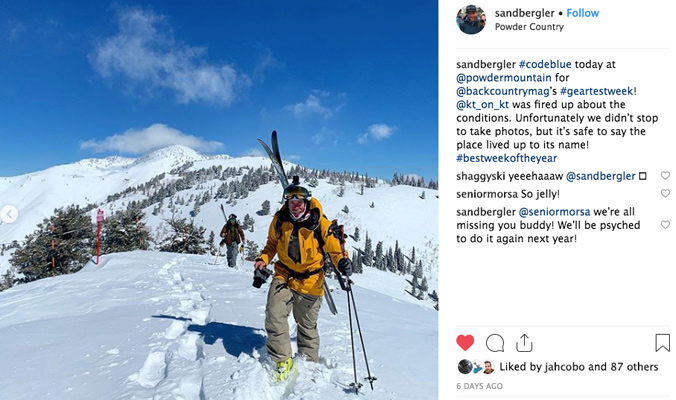Open the #bestweekoftheyear hashtag
Image resolution: width=676 pixels, height=400 pixels.
pyautogui.click(x=507, y=158)
